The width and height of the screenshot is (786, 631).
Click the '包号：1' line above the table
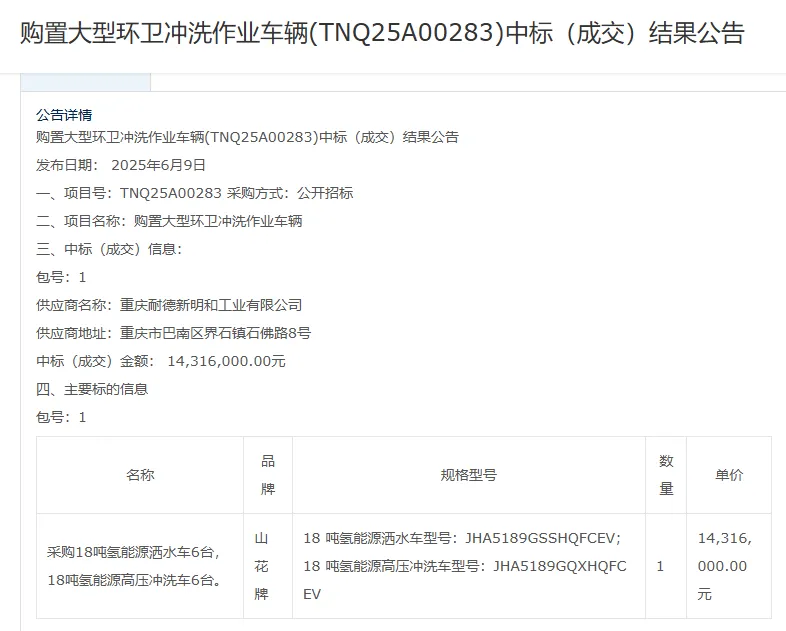point(61,417)
